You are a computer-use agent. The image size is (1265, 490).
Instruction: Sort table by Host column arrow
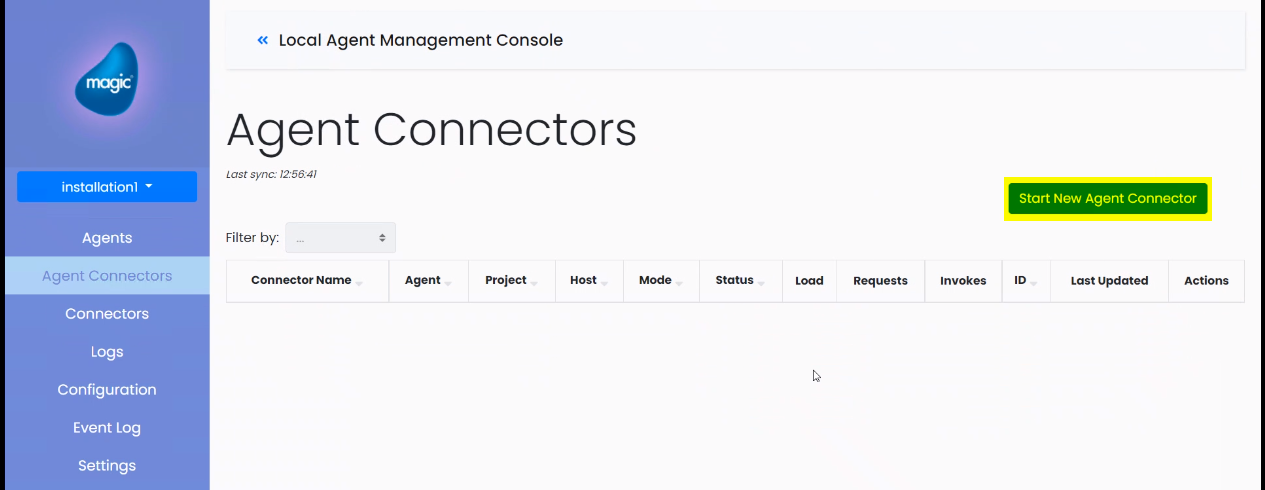604,284
